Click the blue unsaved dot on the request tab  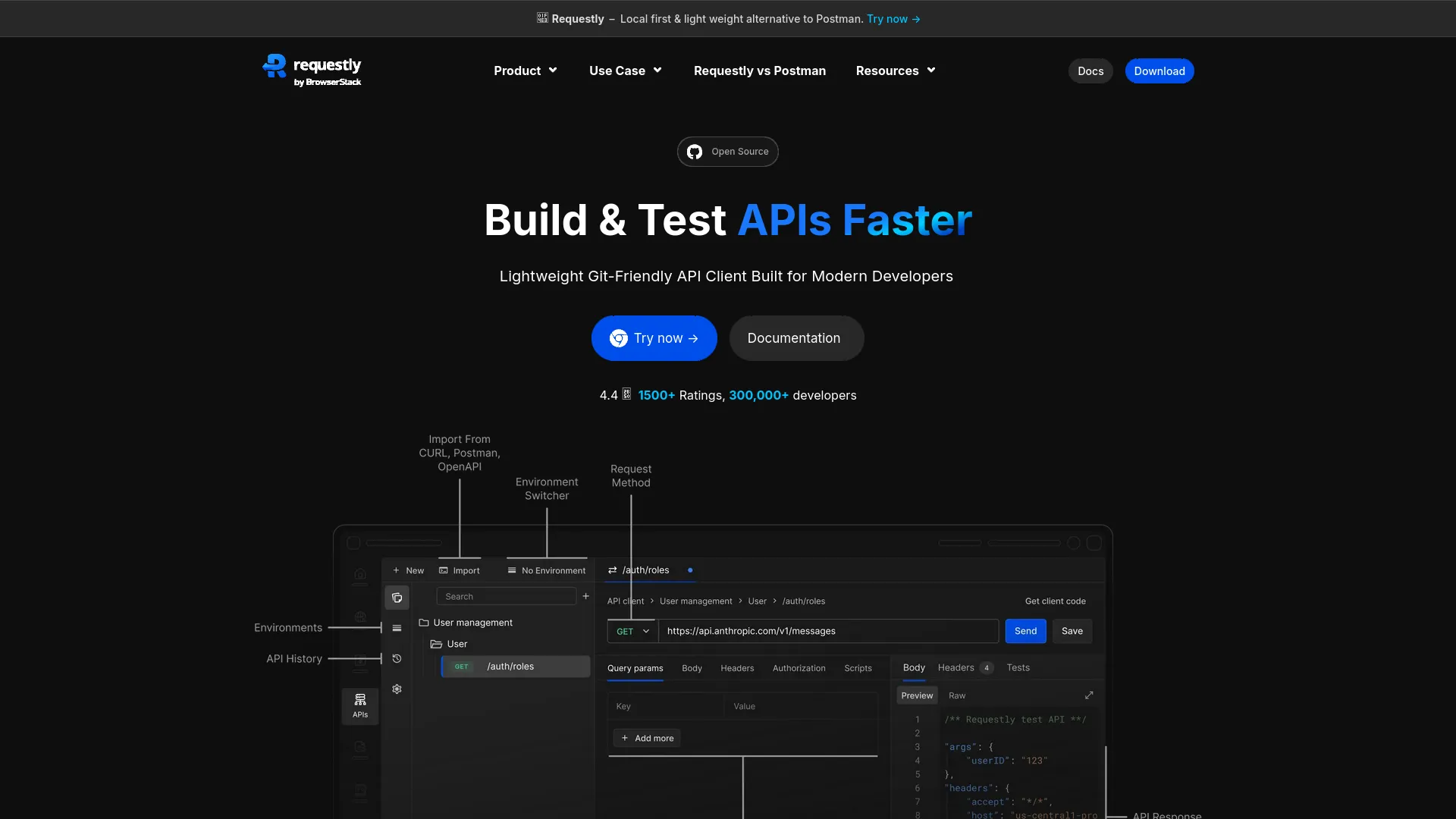[x=690, y=570]
